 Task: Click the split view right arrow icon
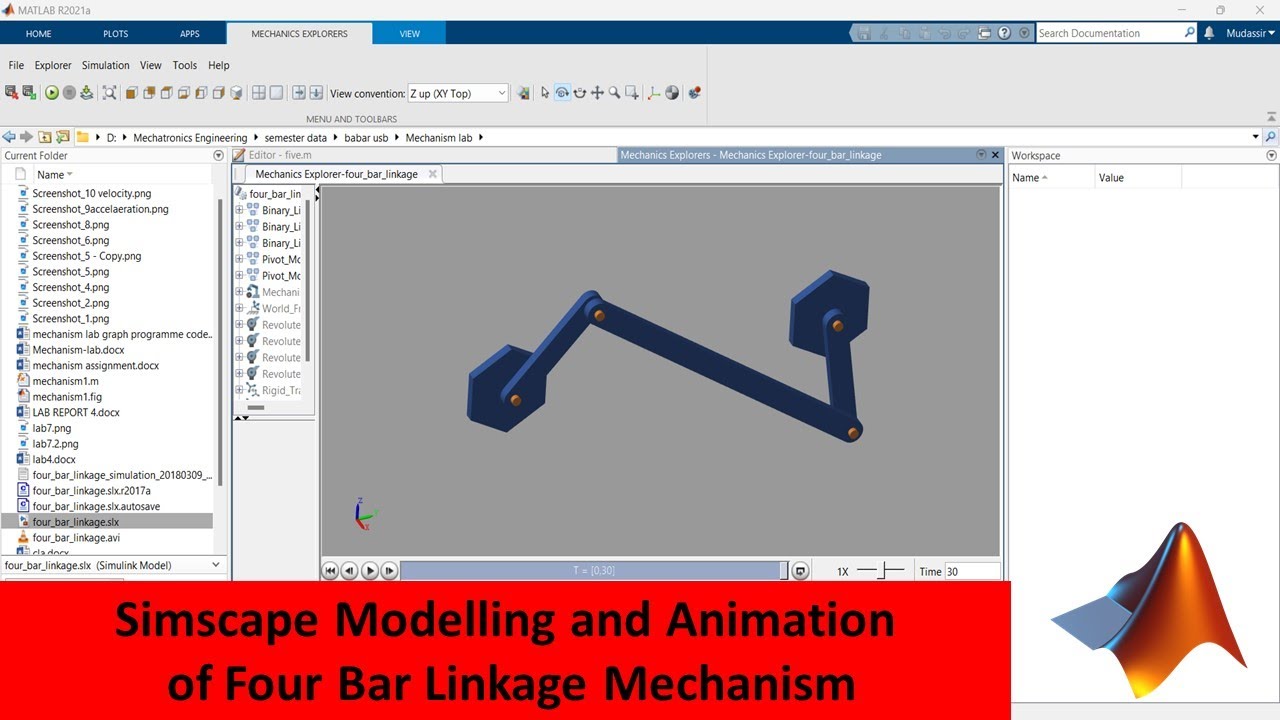coord(299,93)
